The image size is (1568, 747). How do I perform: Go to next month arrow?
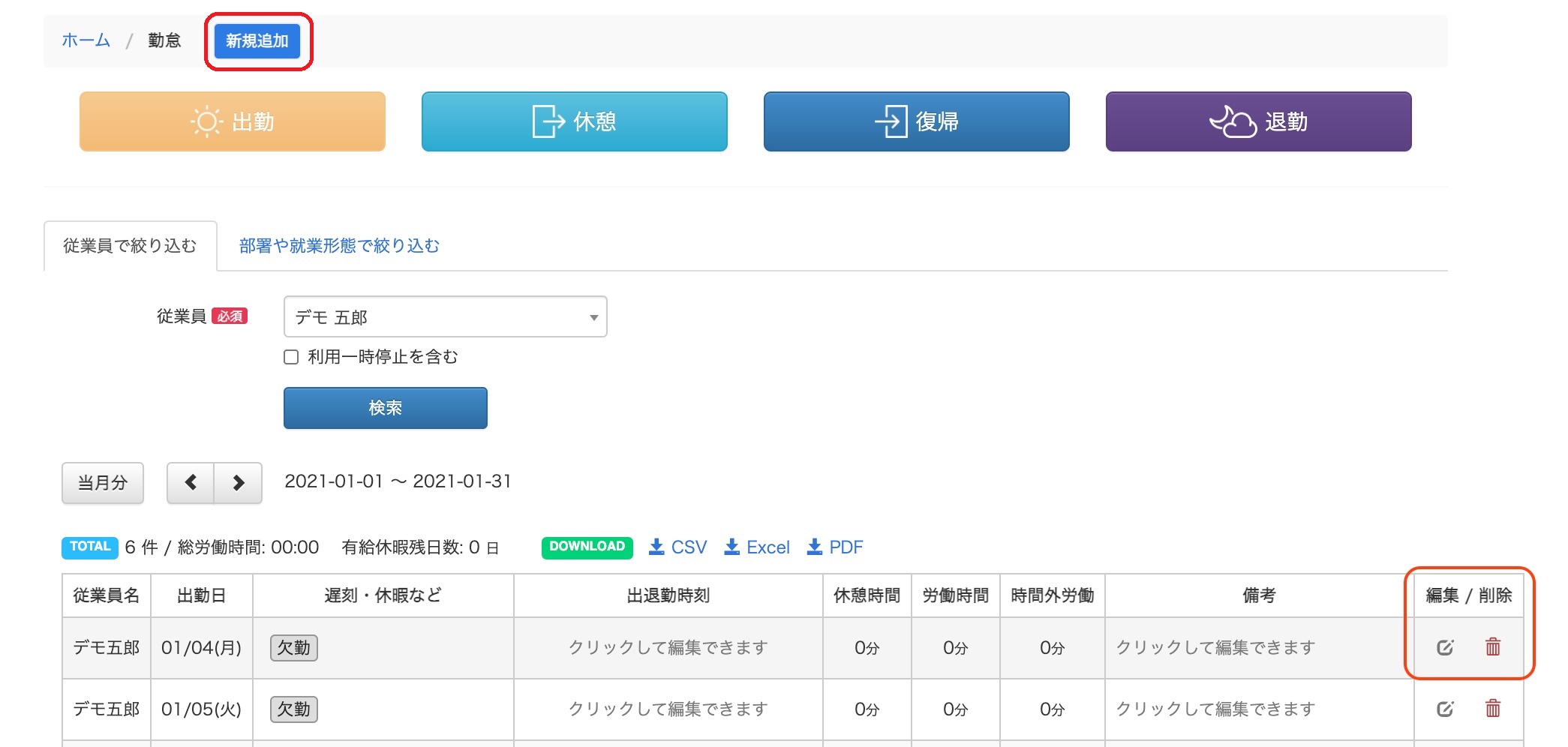(x=239, y=483)
